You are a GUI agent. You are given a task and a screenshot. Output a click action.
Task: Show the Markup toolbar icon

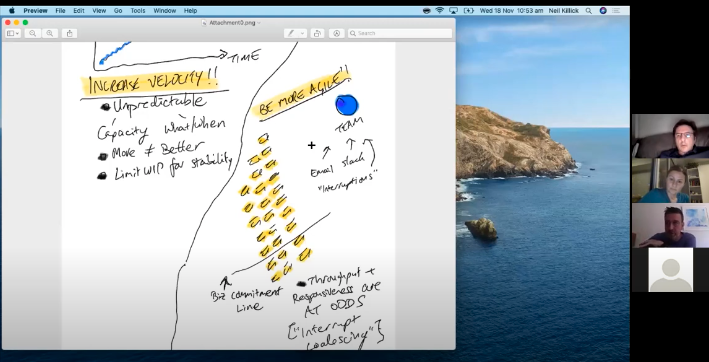(x=336, y=33)
